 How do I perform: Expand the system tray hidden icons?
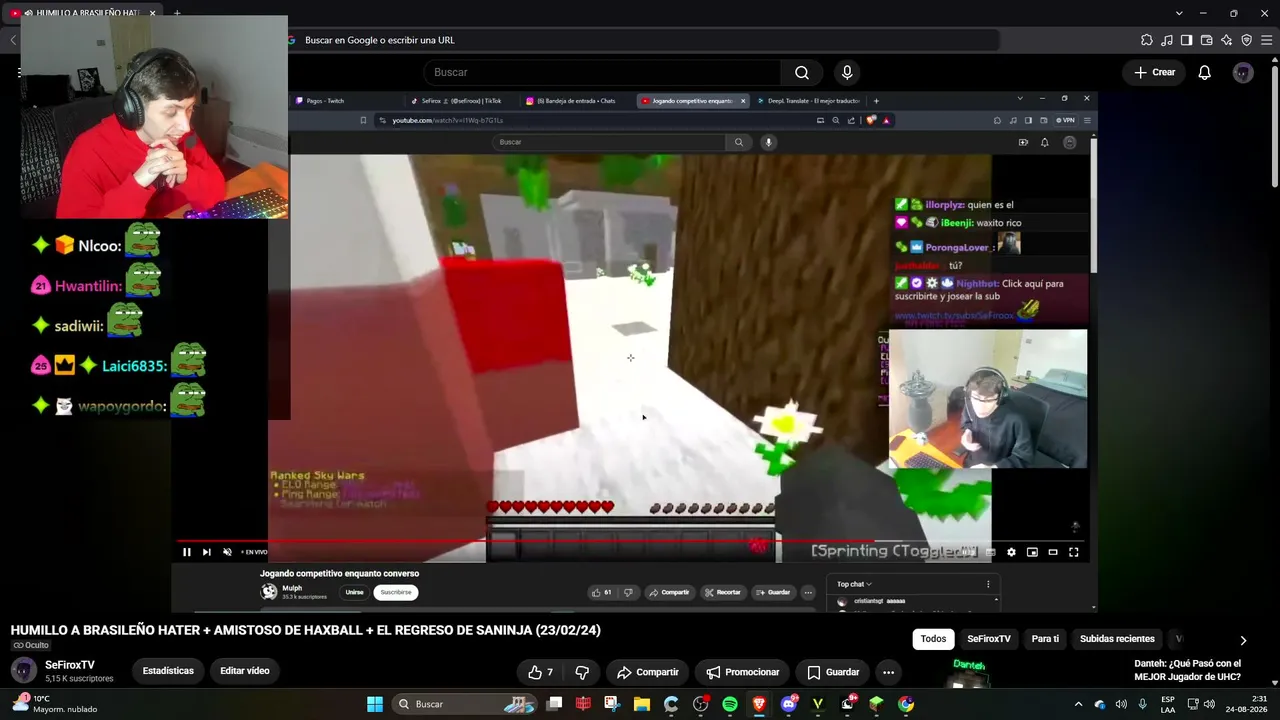(1078, 704)
